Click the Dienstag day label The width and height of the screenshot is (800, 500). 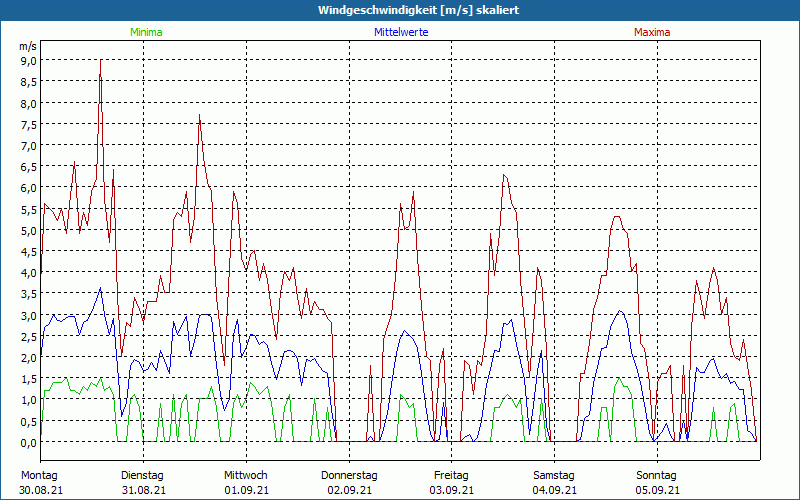pyautogui.click(x=142, y=476)
